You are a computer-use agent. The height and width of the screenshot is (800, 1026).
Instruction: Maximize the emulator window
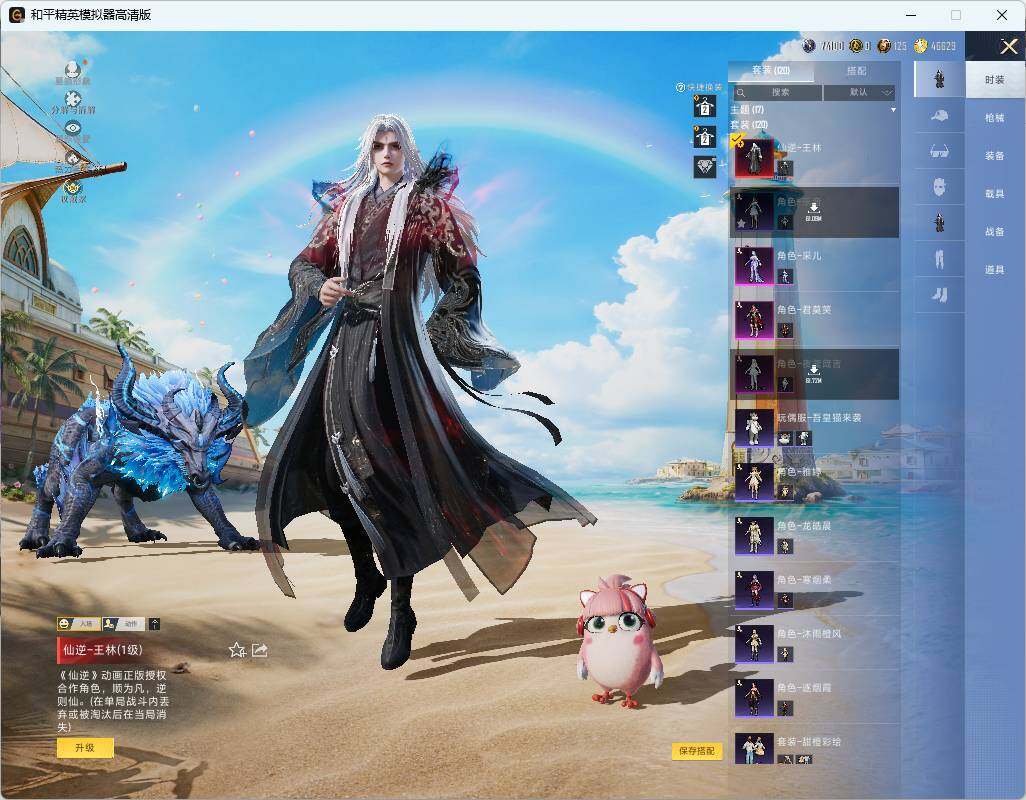tap(956, 14)
